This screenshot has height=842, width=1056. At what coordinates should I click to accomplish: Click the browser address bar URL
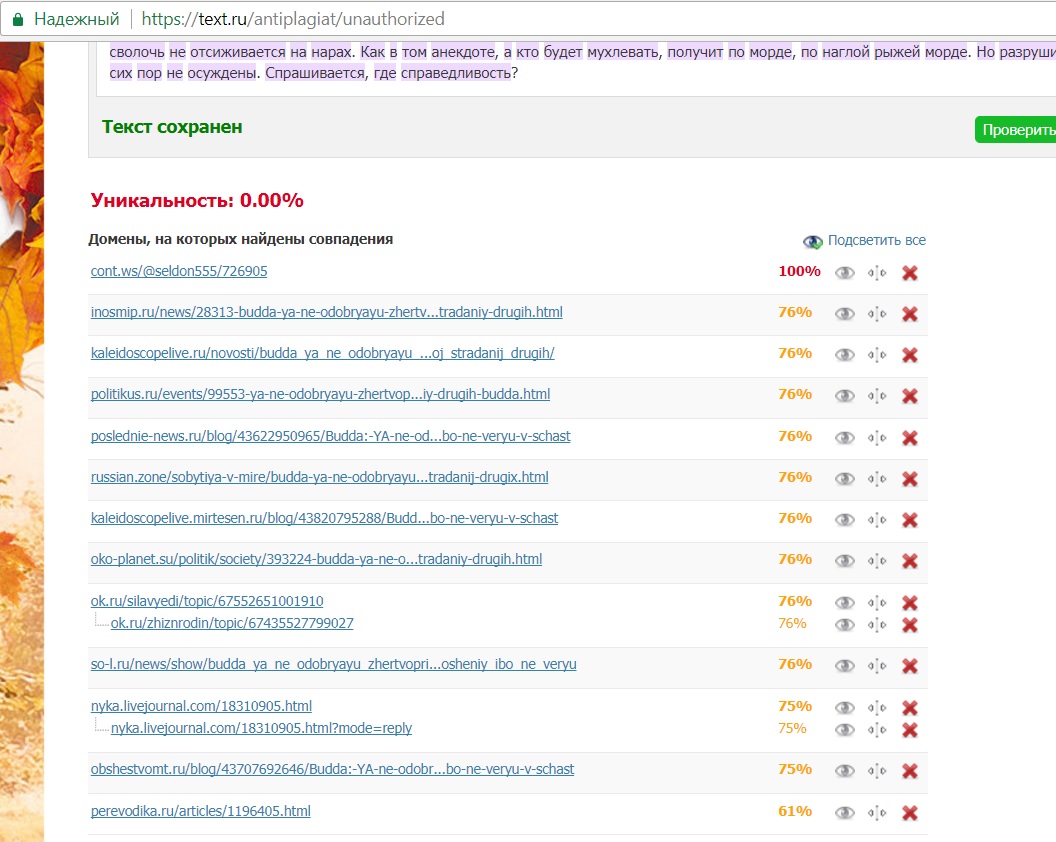coord(293,19)
